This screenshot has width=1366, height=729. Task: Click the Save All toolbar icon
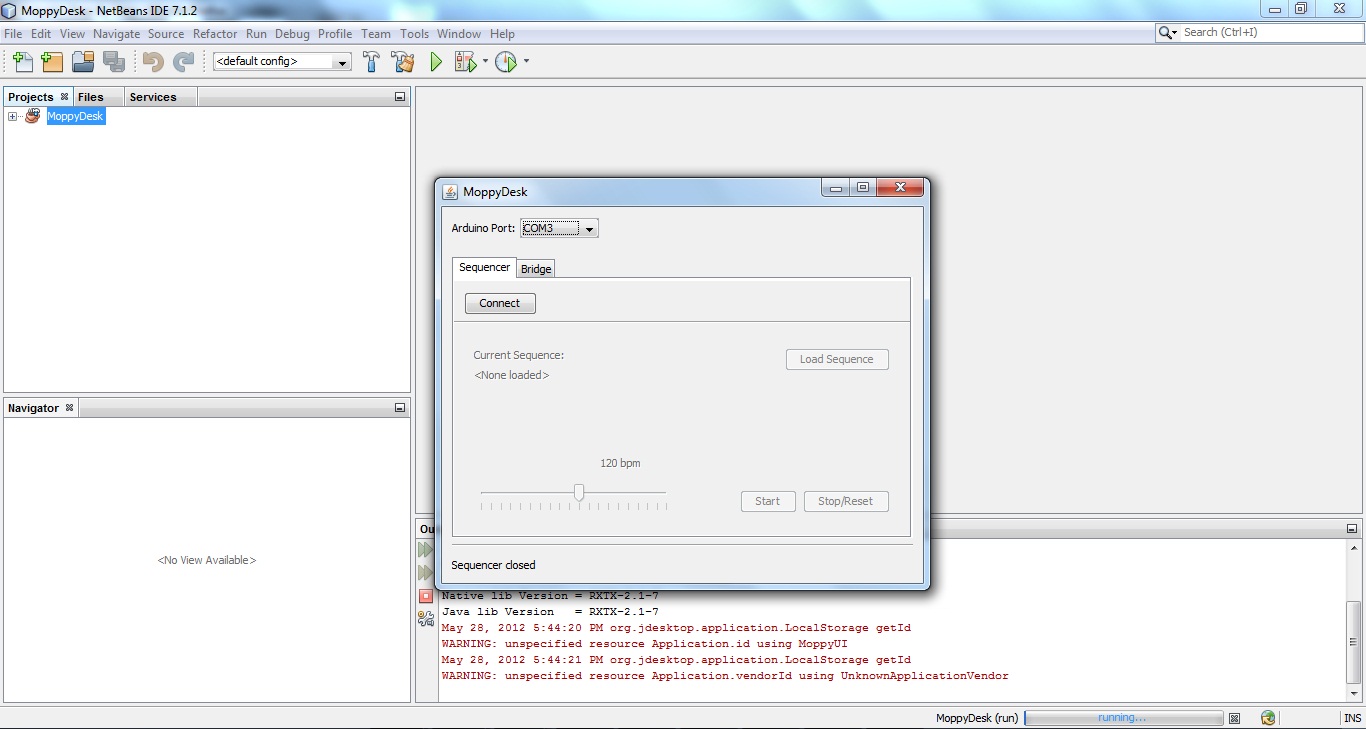point(114,62)
